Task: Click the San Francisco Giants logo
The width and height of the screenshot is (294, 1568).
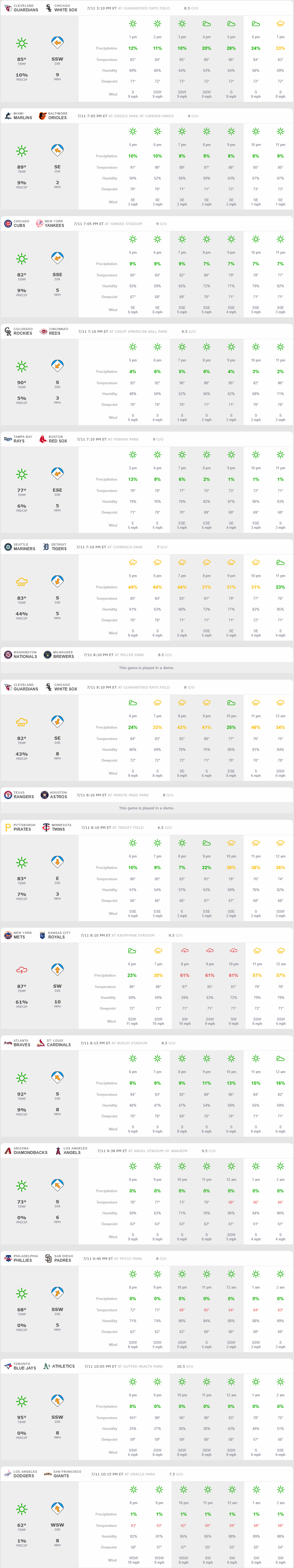Action: click(x=47, y=1474)
